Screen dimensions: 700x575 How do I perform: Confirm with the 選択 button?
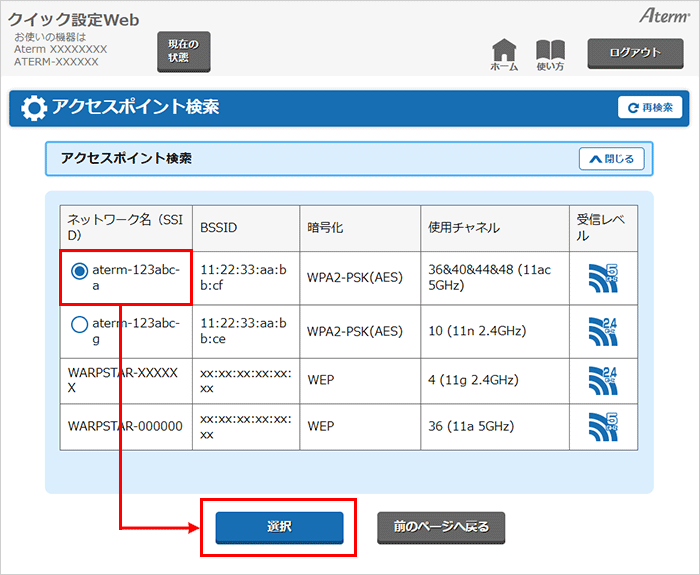(279, 526)
